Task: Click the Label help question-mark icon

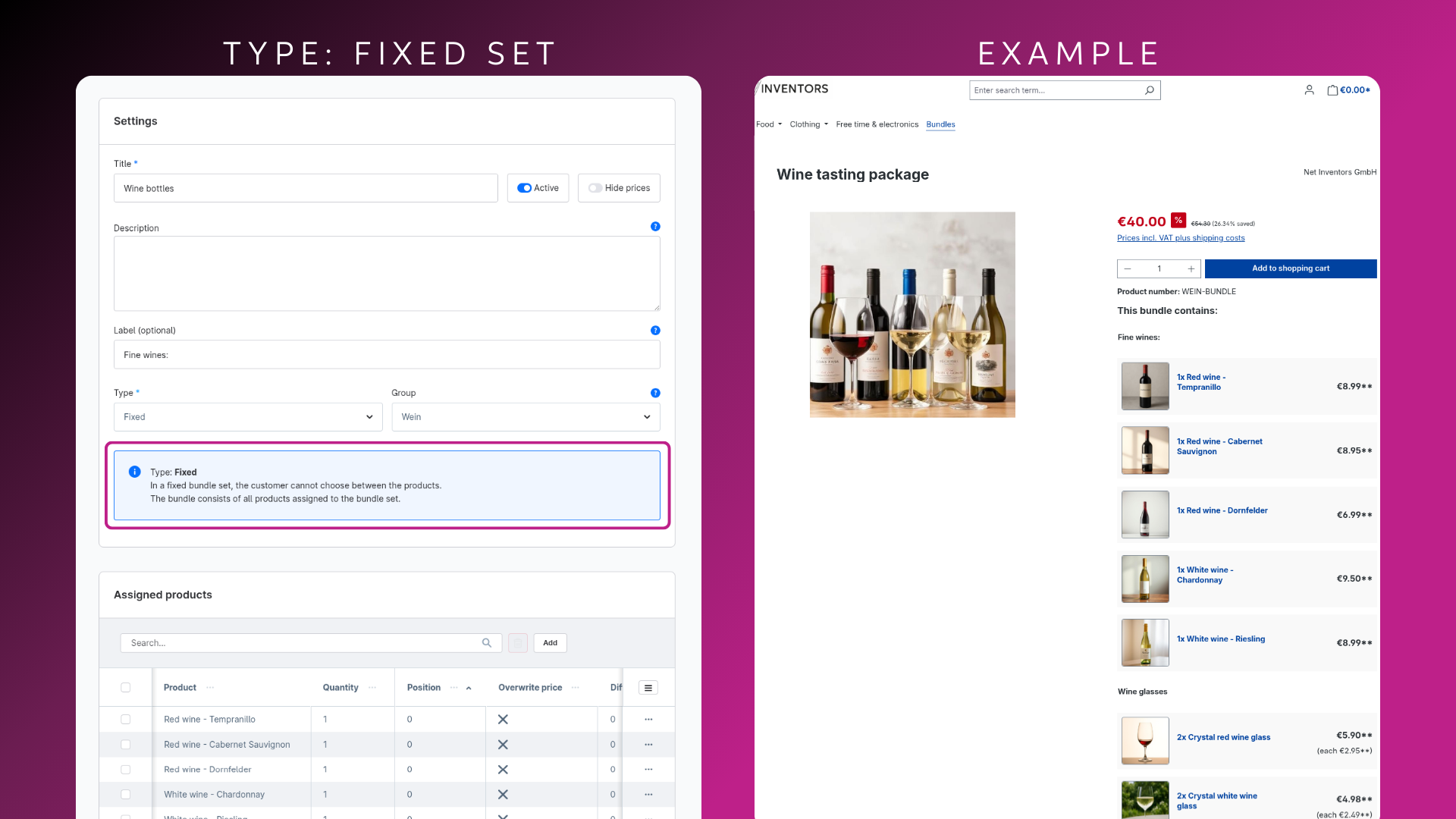Action: (655, 331)
